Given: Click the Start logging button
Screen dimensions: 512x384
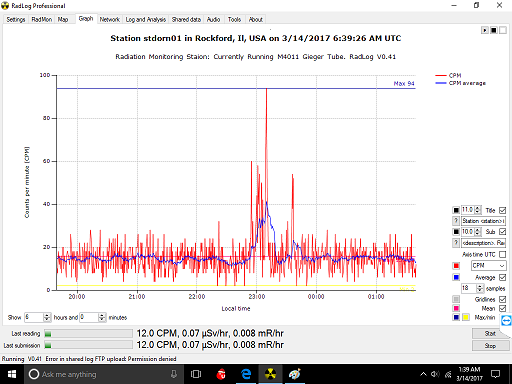Looking at the screenshot, I should click(490, 333).
